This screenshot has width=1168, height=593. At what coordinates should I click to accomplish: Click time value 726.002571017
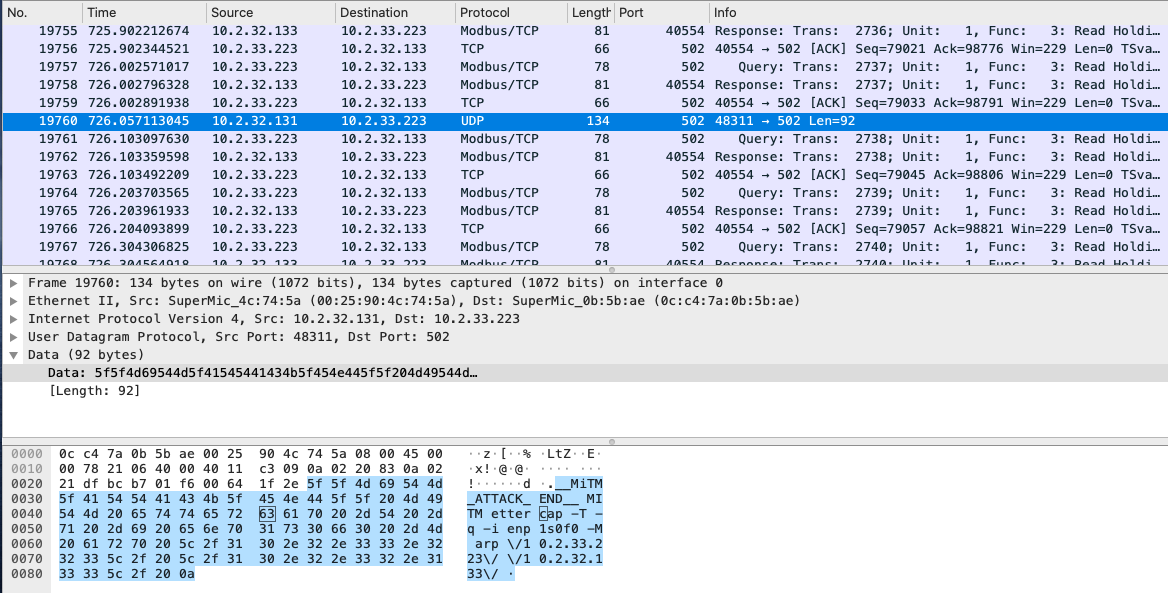click(x=139, y=67)
